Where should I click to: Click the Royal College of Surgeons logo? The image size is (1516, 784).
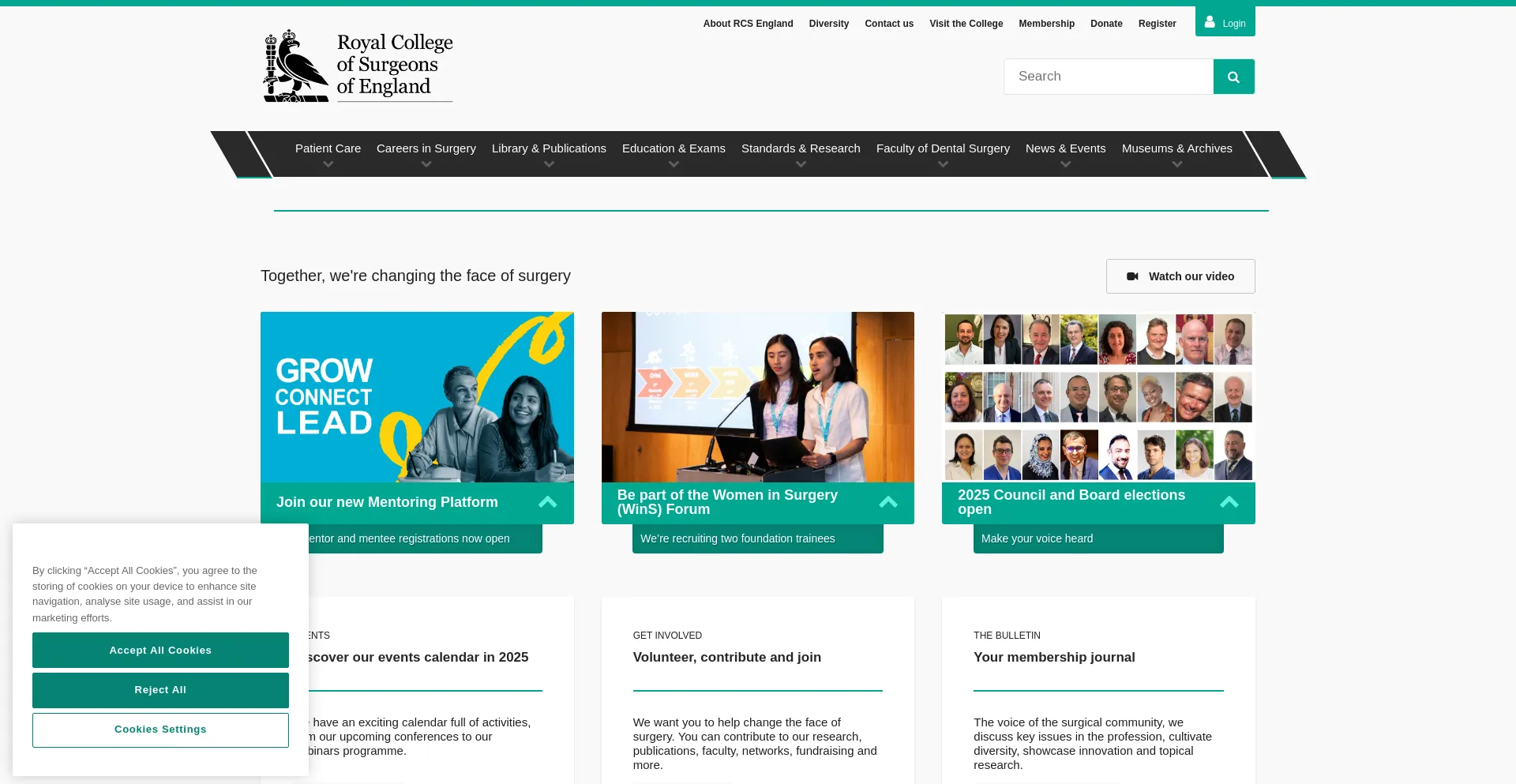click(x=358, y=66)
